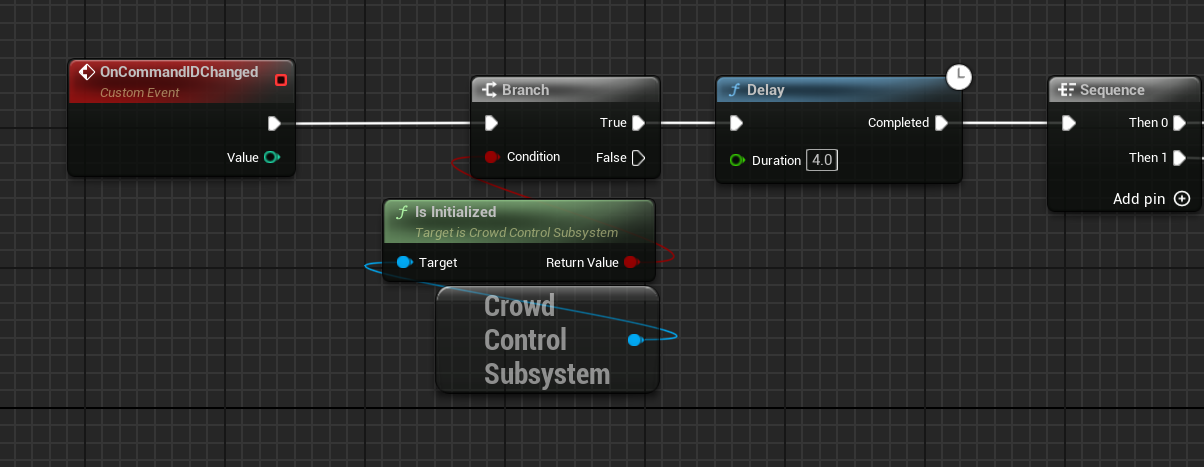Image resolution: width=1204 pixels, height=467 pixels.
Task: Click the green Duration input pin
Action: [737, 160]
